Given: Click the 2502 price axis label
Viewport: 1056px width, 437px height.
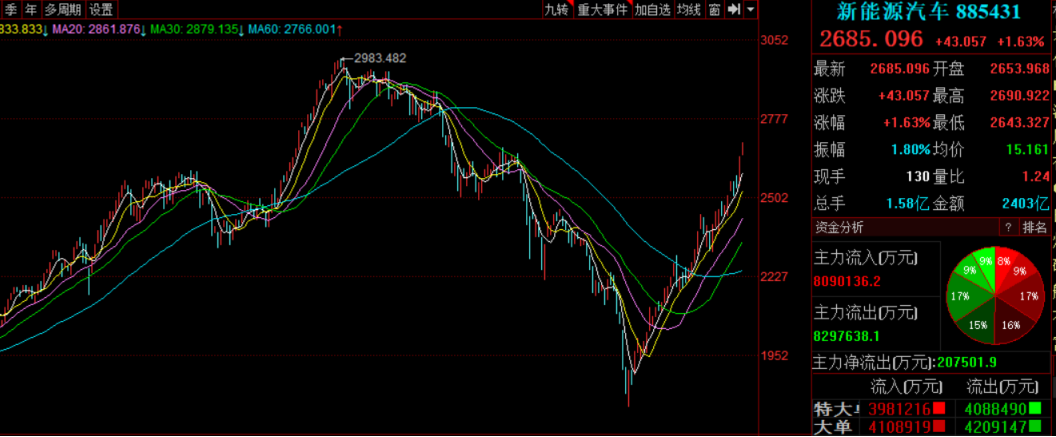Looking at the screenshot, I should pyautogui.click(x=774, y=197).
